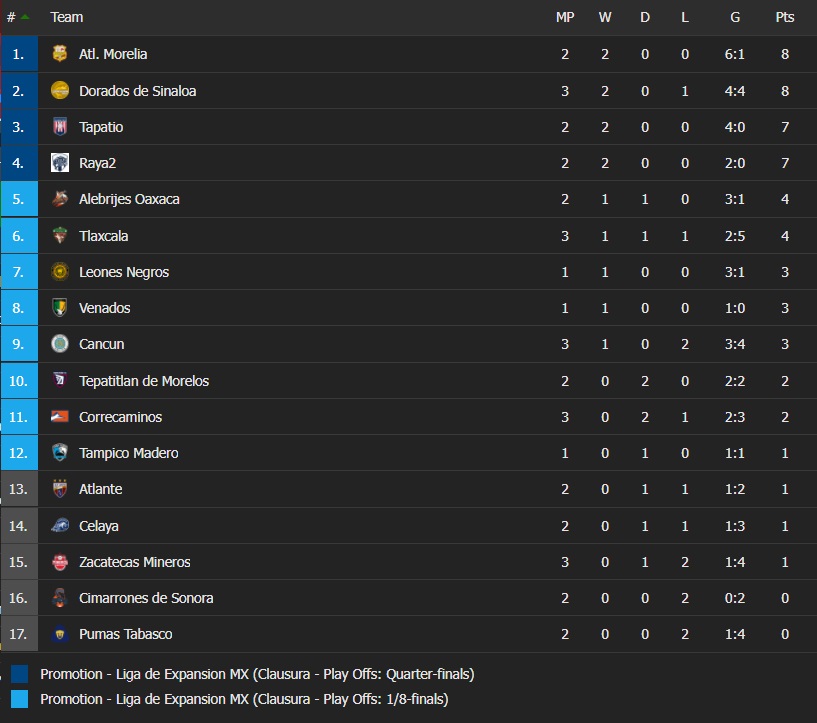Click the Venados team shield
Image resolution: width=817 pixels, height=723 pixels.
point(60,308)
